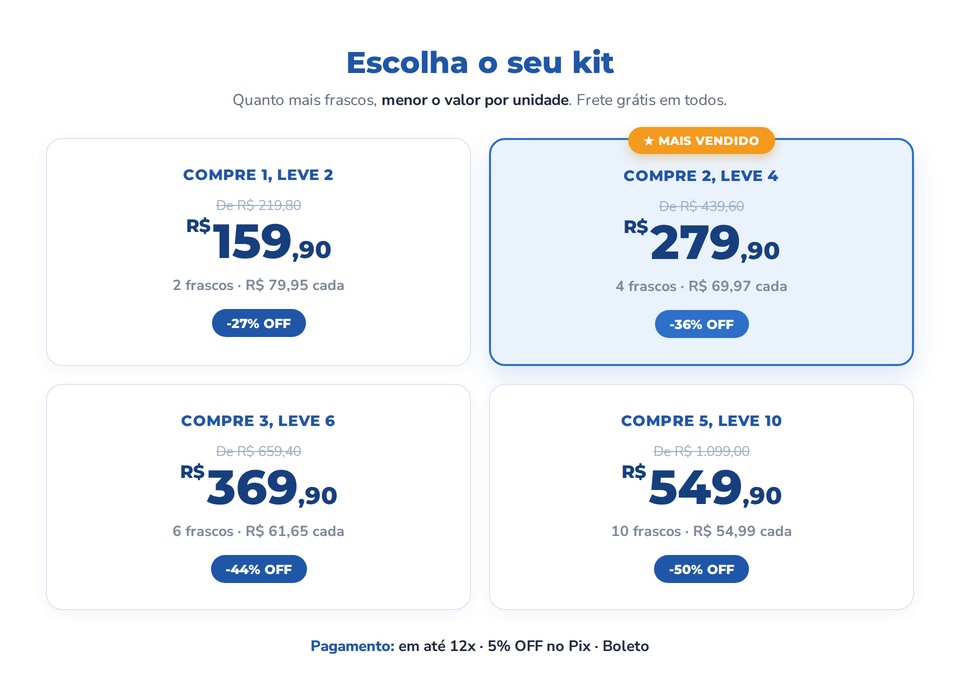Click the Mais Vendido orange badge
This screenshot has height=696, width=960.
pyautogui.click(x=701, y=141)
